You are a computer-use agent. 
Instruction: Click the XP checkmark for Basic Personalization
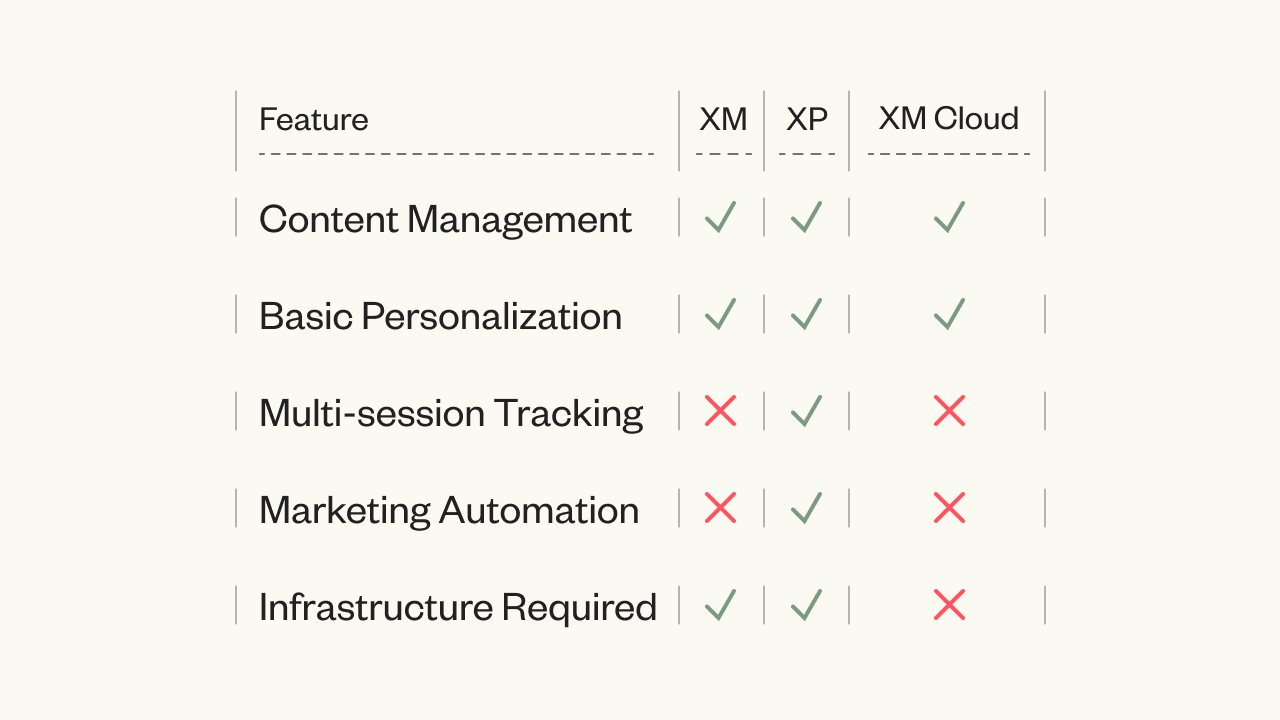click(x=806, y=314)
